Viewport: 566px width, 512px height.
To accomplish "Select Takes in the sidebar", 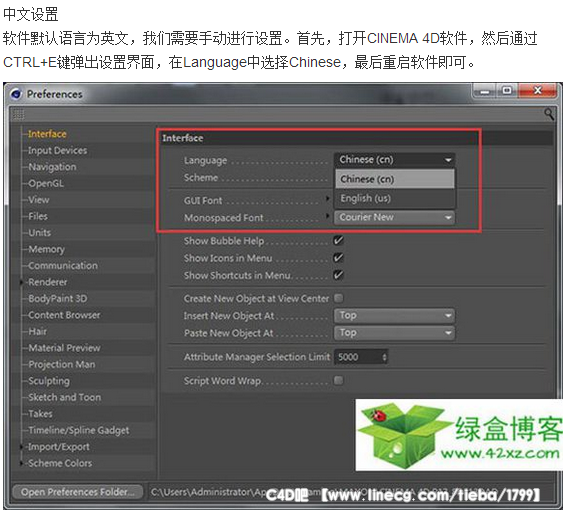I will pos(40,414).
